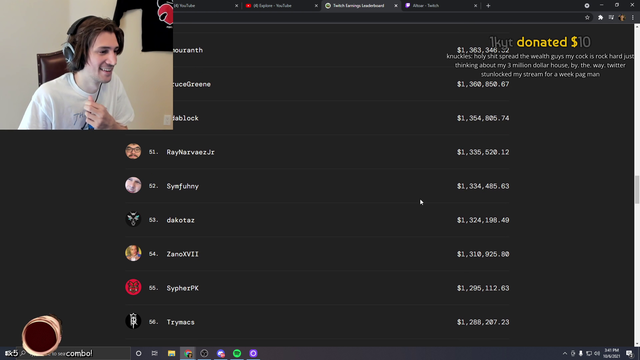Open the Windows notification center icon
The image size is (640, 360).
[629, 353]
